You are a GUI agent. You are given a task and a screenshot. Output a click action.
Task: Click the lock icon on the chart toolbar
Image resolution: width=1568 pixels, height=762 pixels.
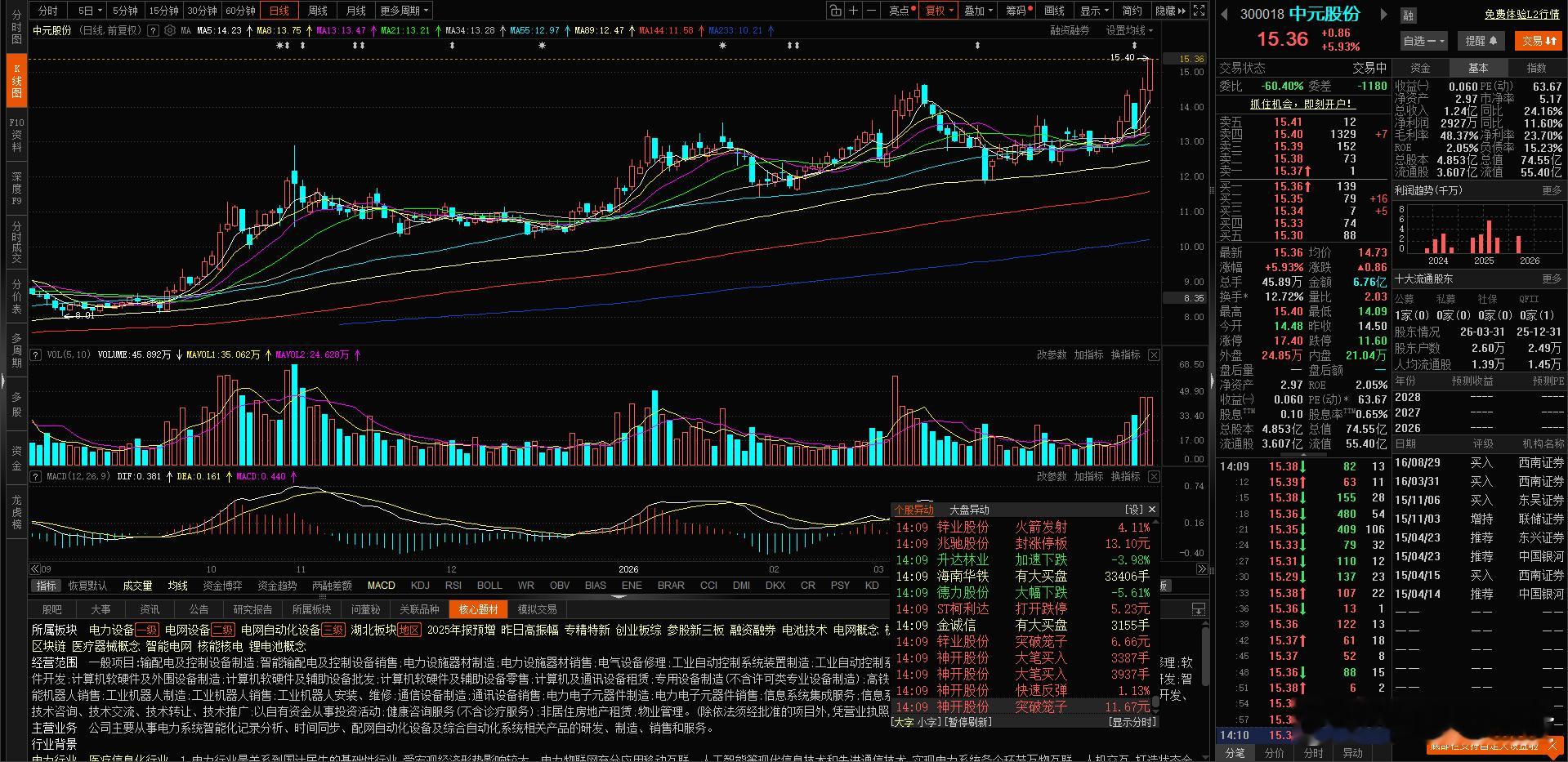(x=835, y=11)
